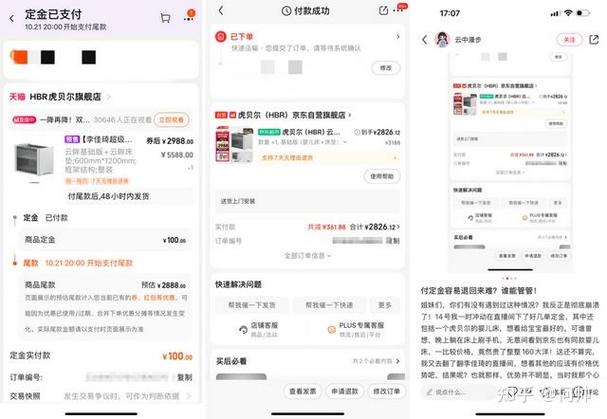607x419 pixels.
Task: Copy the JD 订单编号 with 复制
Action: (x=393, y=241)
